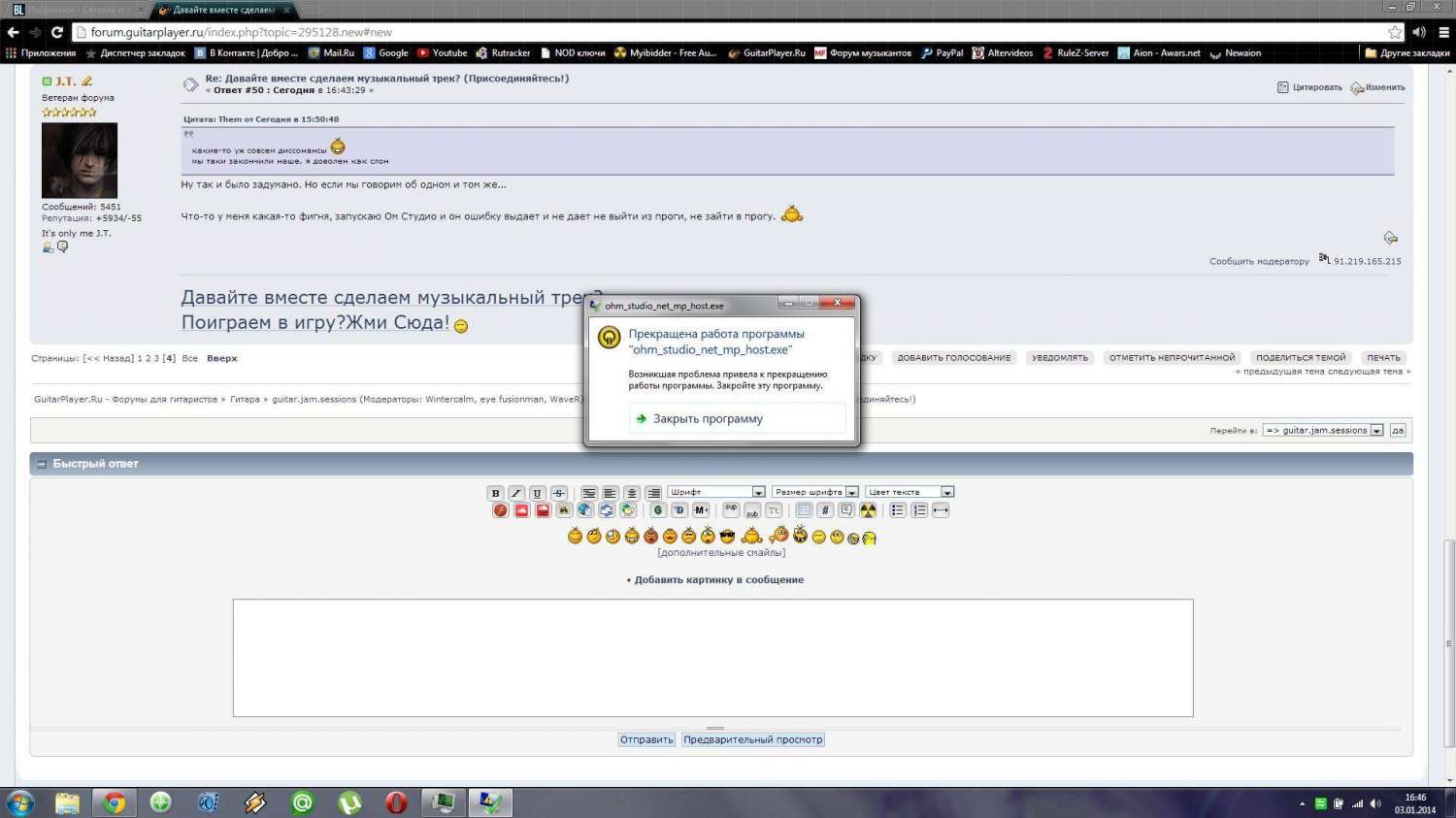Screen dimensions: 1456x818
Task: Open the volume control in system tray
Action: tap(1375, 803)
